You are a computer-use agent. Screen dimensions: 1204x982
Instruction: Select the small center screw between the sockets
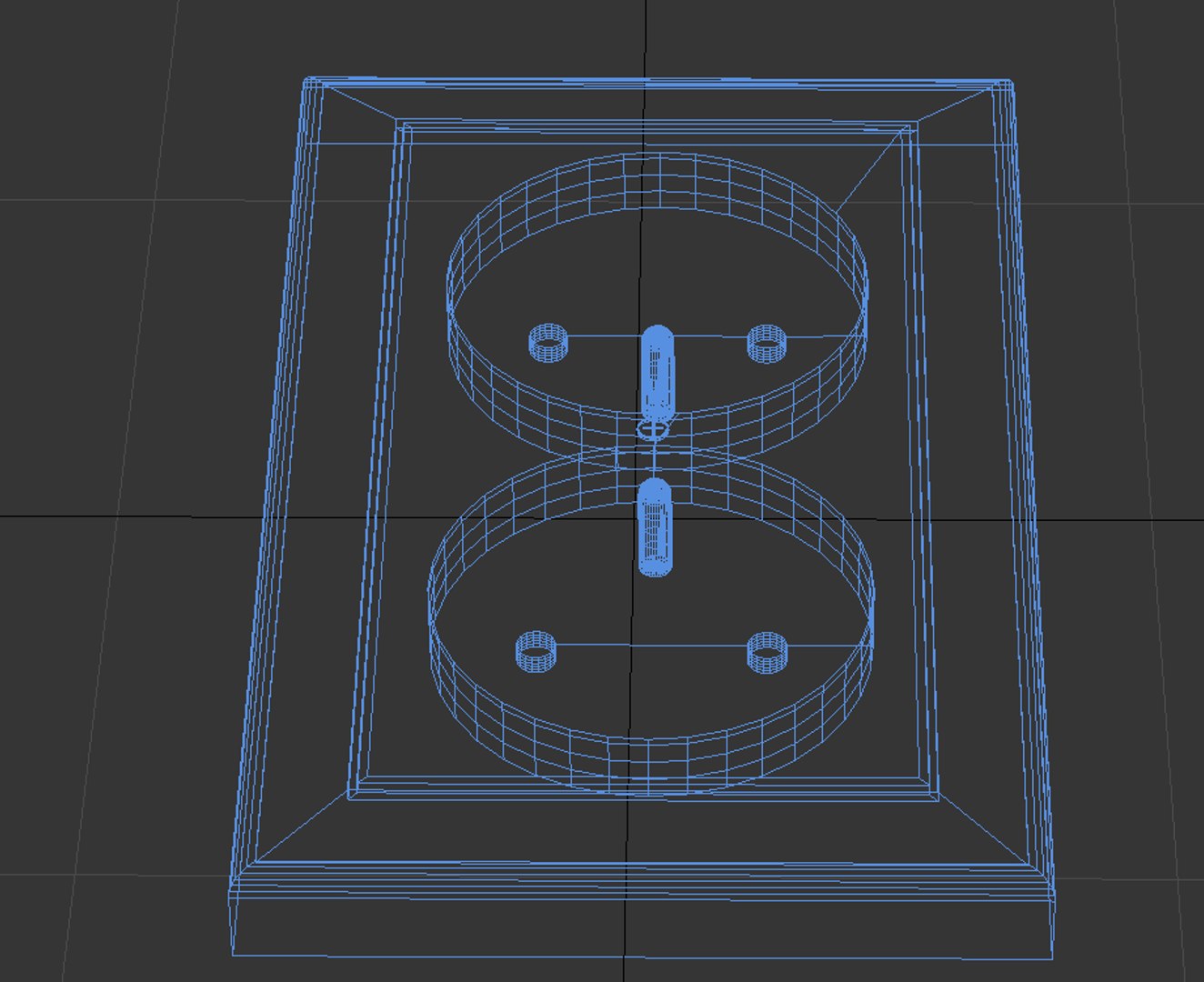coord(654,426)
